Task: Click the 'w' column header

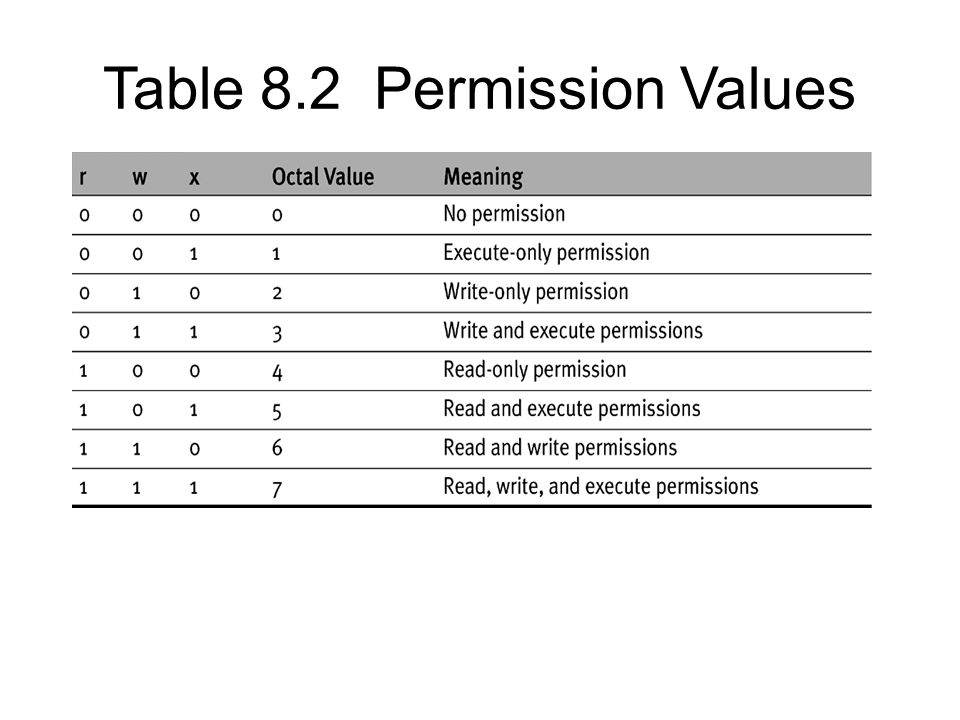Action: pos(140,178)
